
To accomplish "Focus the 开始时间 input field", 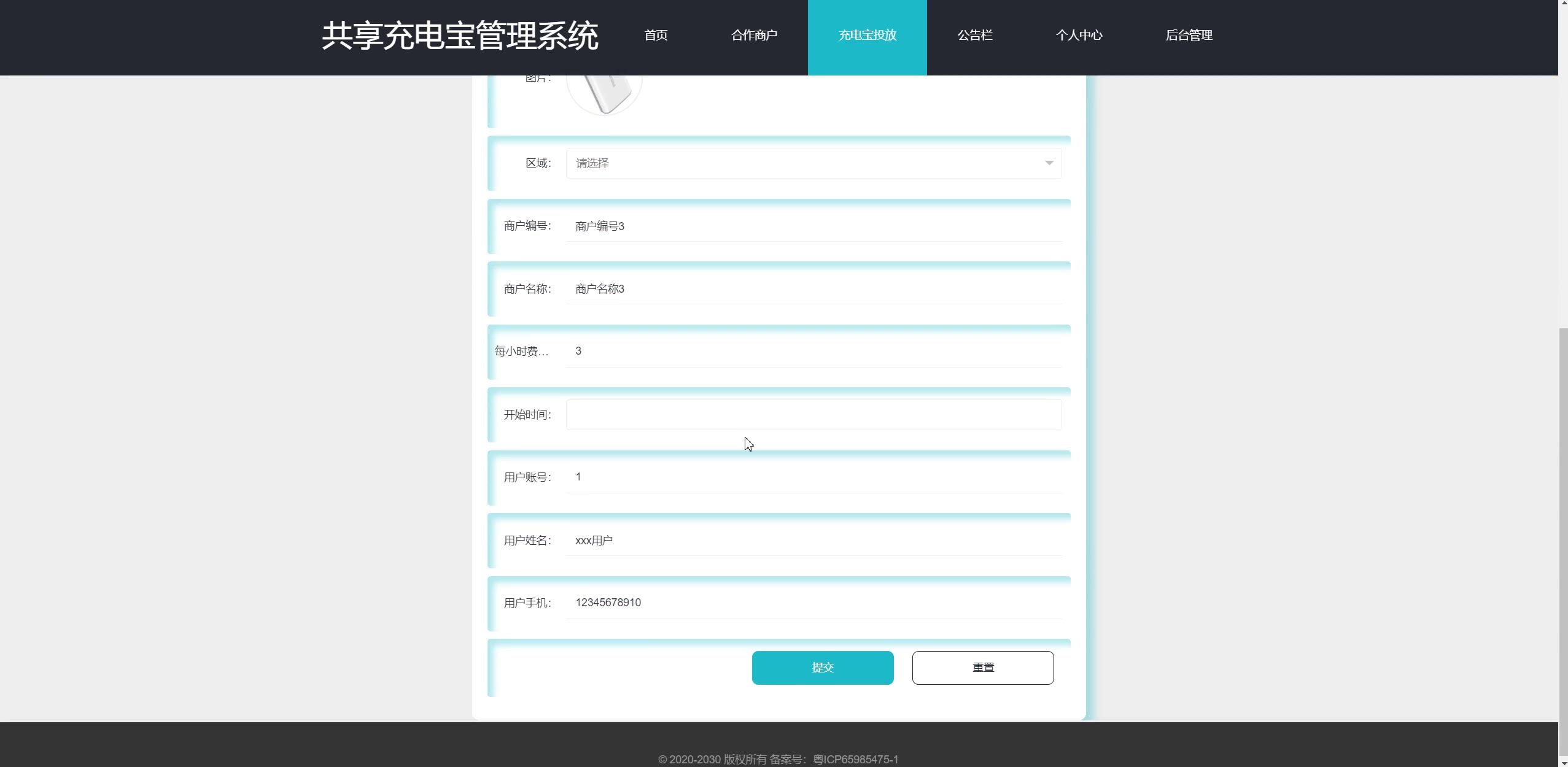I will tap(813, 415).
